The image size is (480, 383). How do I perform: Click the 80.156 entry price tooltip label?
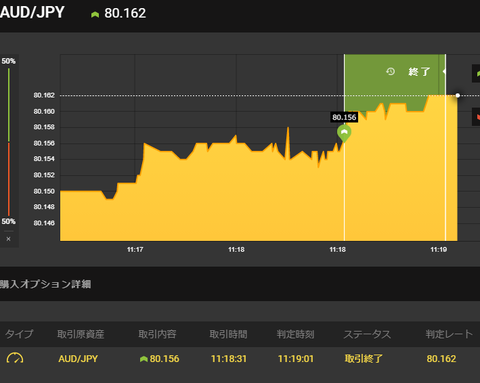(344, 117)
